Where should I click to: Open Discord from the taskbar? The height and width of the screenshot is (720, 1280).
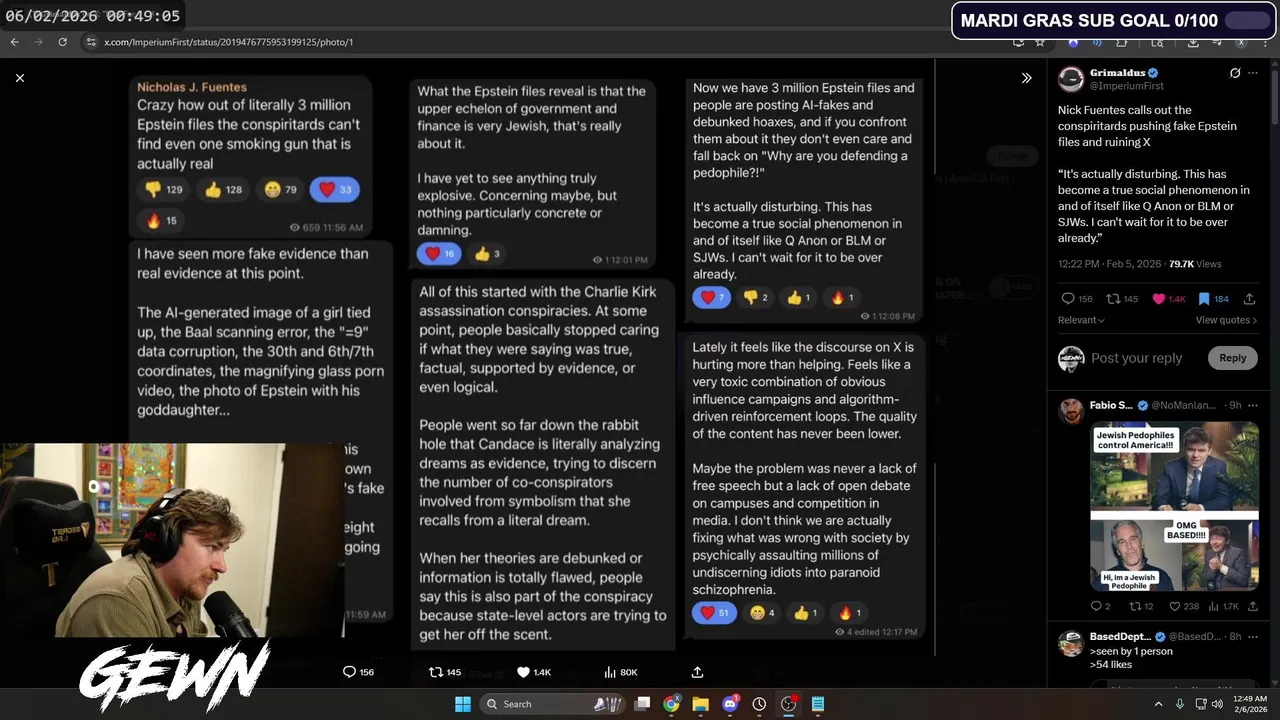[x=730, y=704]
